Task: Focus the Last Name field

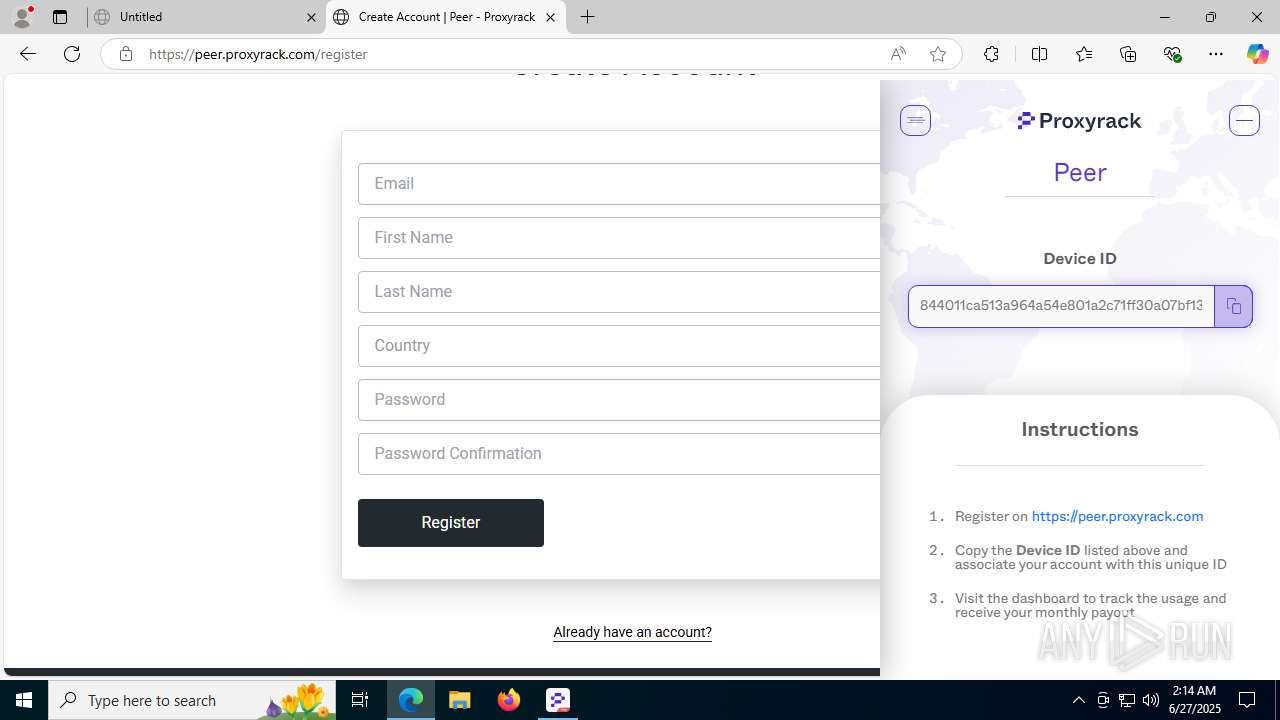Action: coord(619,292)
